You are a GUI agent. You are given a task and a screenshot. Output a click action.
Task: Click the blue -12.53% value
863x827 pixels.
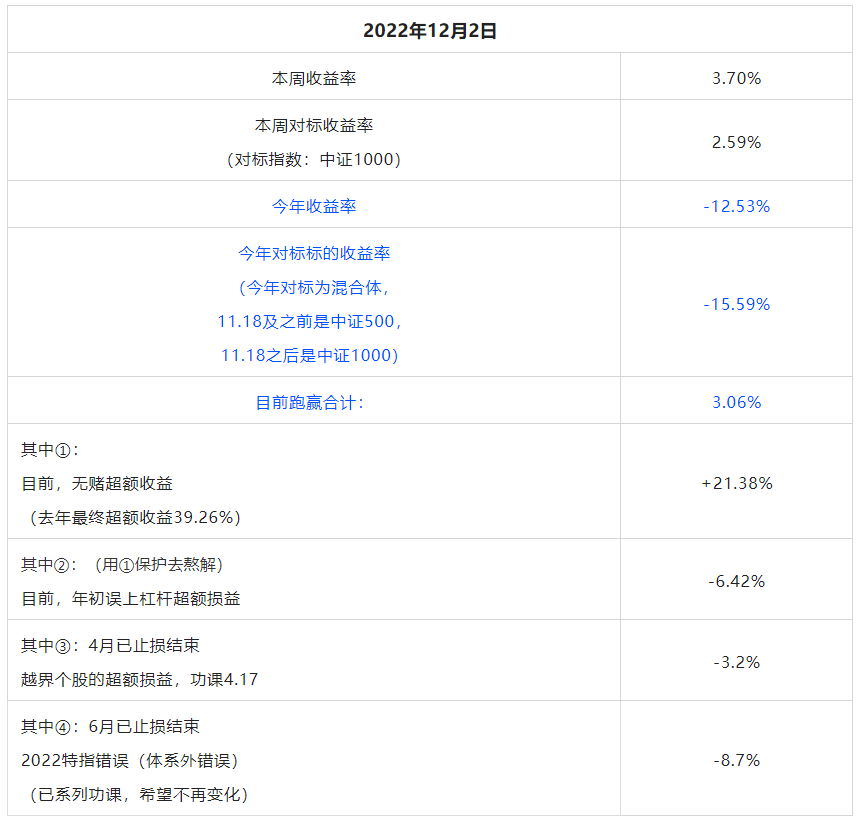(x=736, y=206)
